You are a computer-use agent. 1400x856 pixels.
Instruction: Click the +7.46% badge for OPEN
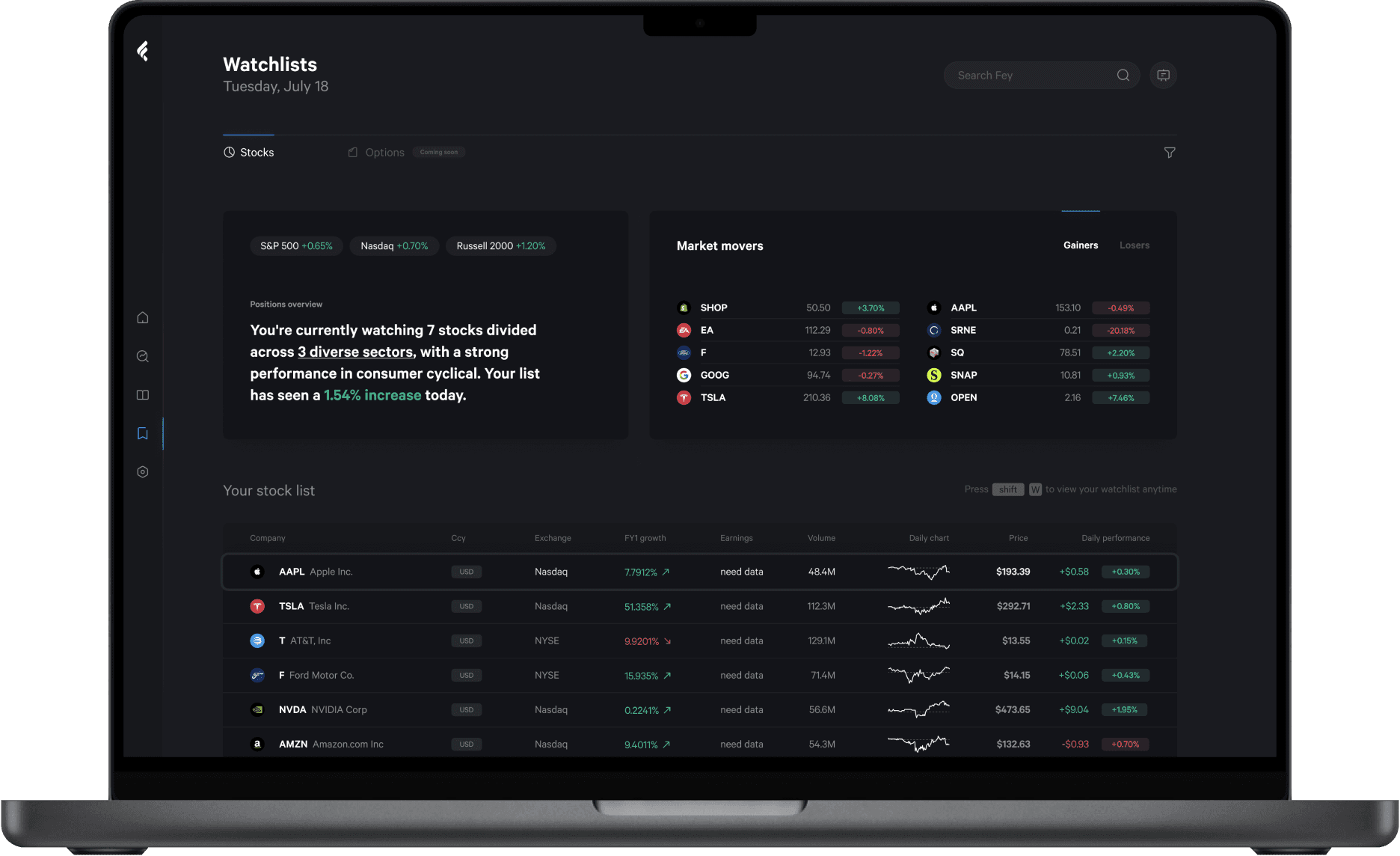pos(1121,398)
